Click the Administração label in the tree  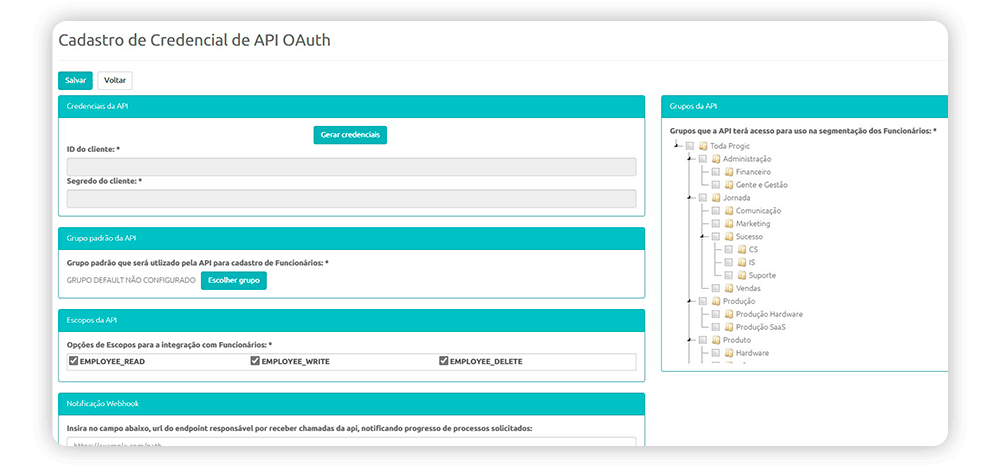pyautogui.click(x=747, y=159)
